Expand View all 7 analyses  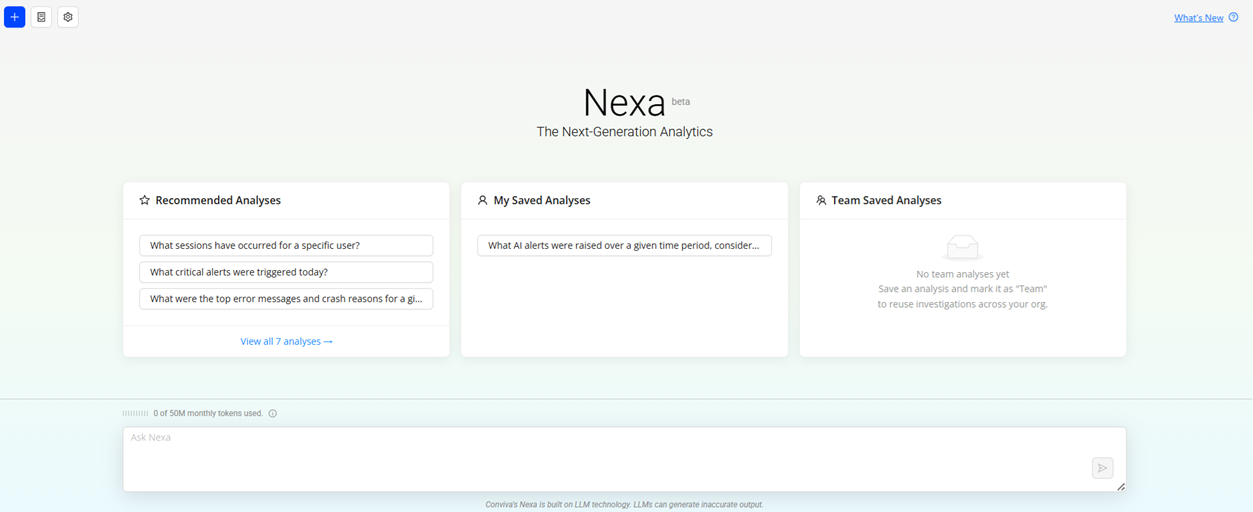click(286, 341)
